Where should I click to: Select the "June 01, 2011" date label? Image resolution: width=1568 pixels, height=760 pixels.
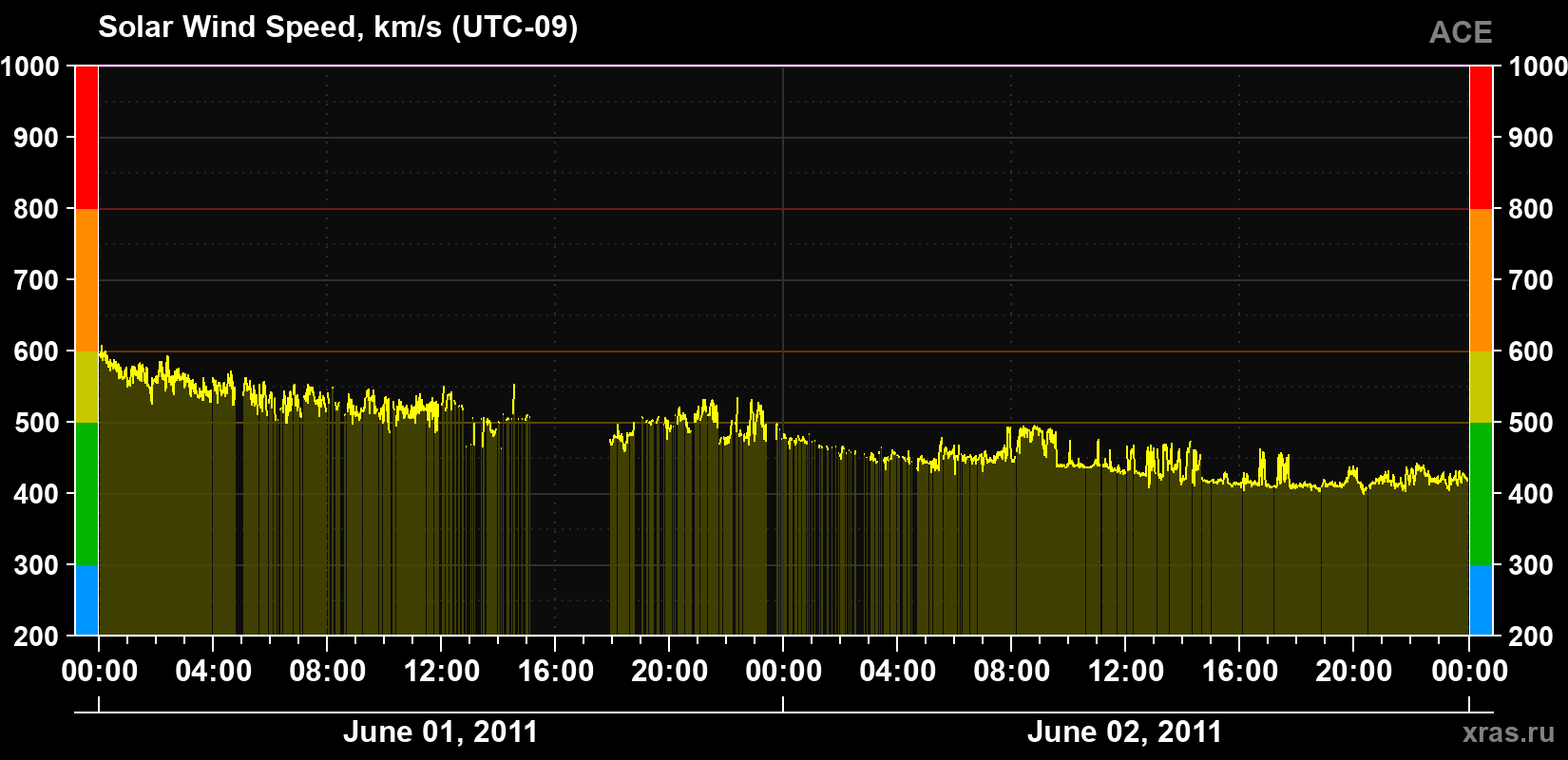click(x=440, y=731)
